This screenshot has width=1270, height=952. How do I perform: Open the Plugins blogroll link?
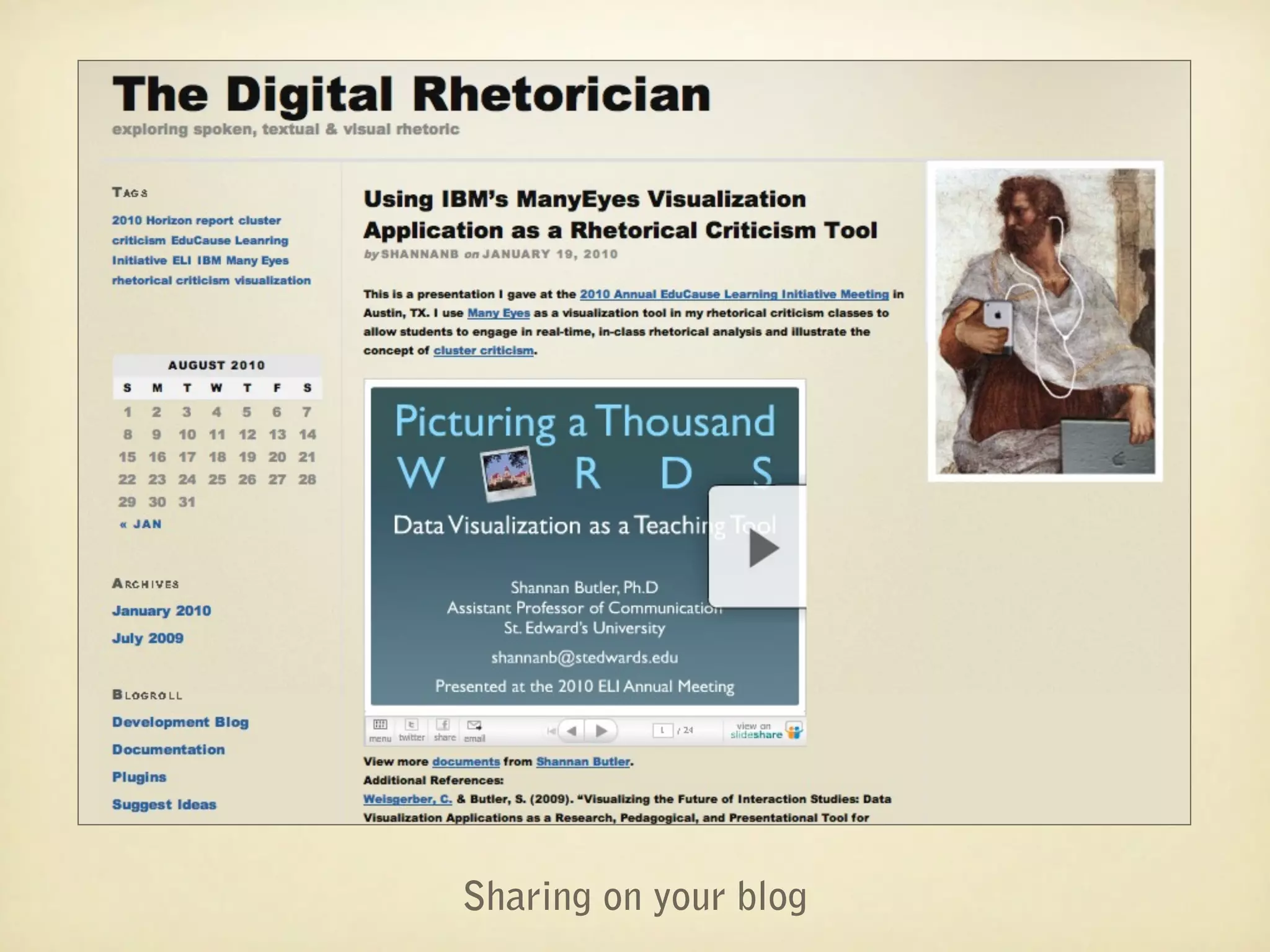pyautogui.click(x=139, y=777)
